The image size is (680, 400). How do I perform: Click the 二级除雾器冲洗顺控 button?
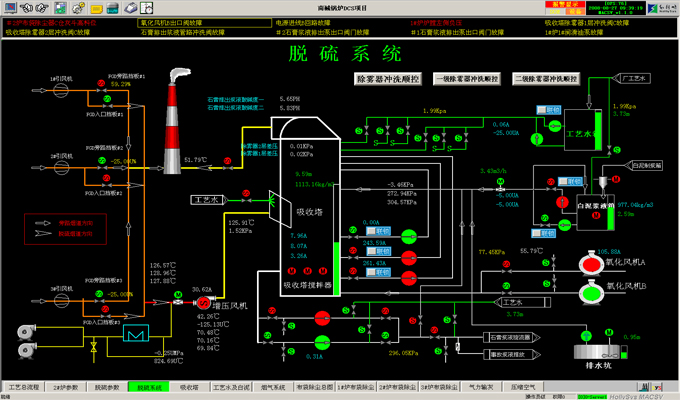[x=546, y=79]
